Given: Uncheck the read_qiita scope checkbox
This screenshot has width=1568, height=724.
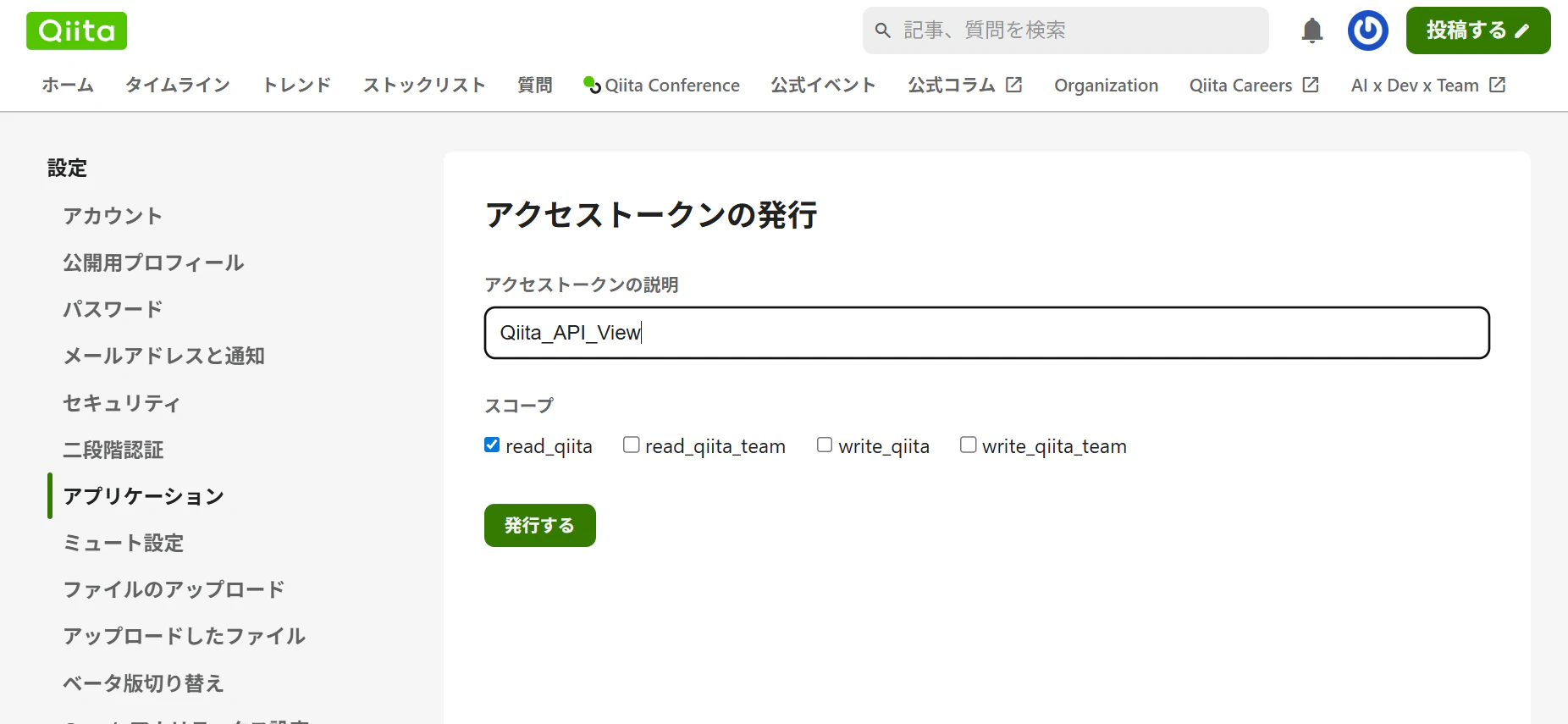Looking at the screenshot, I should coord(492,445).
